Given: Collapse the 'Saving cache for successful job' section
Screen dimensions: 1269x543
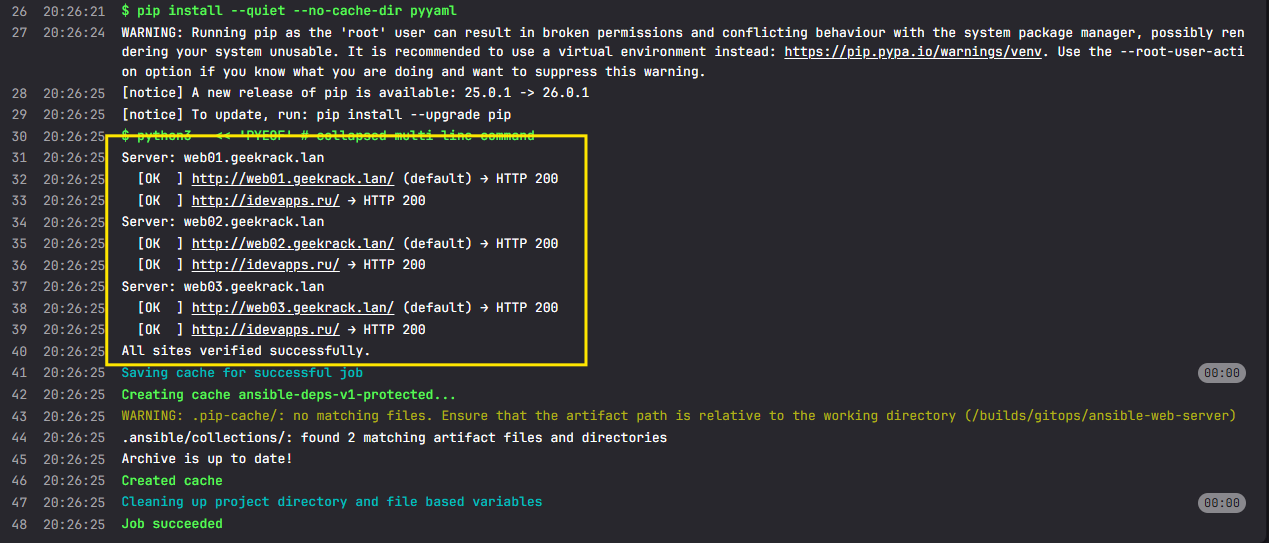Looking at the screenshot, I should coord(243,373).
